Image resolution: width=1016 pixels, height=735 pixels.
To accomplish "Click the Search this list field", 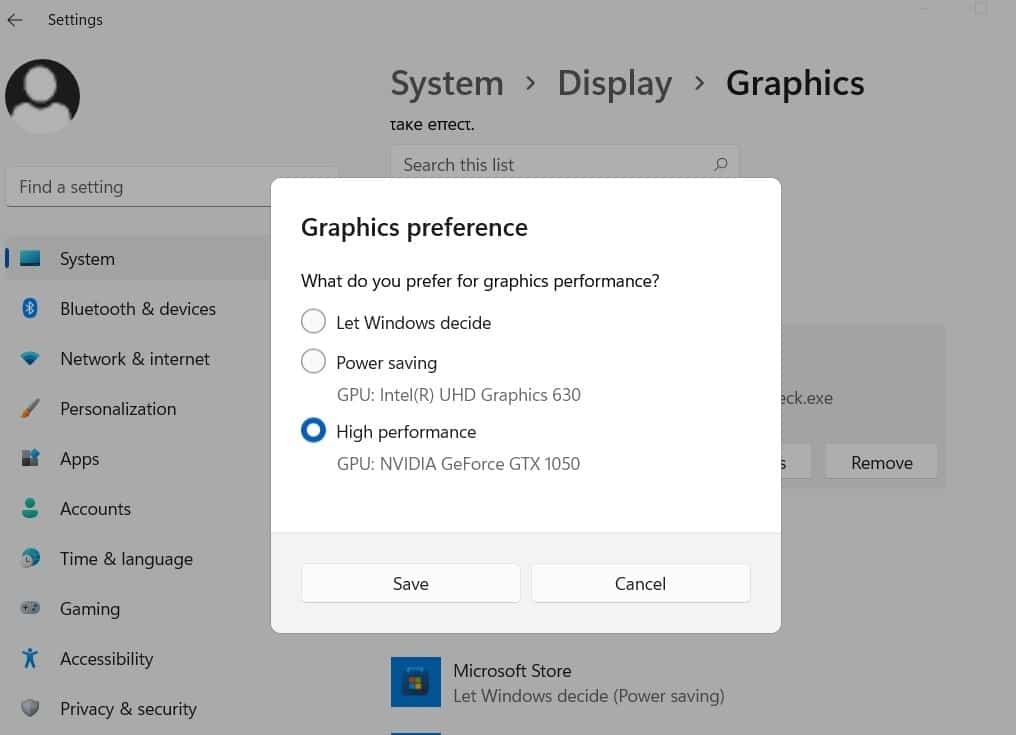I will click(x=564, y=165).
